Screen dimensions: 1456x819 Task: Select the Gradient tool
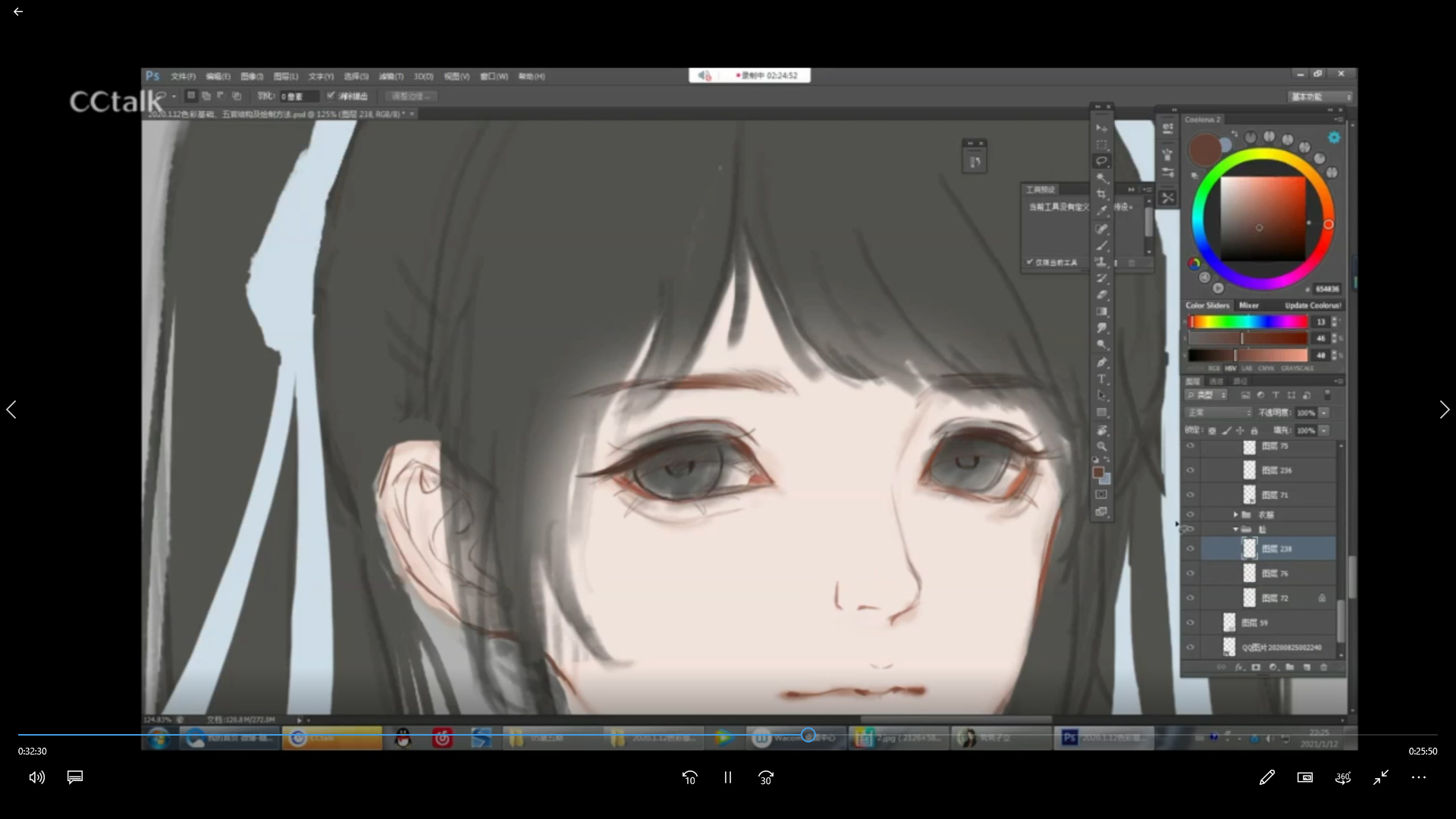pos(1102,312)
